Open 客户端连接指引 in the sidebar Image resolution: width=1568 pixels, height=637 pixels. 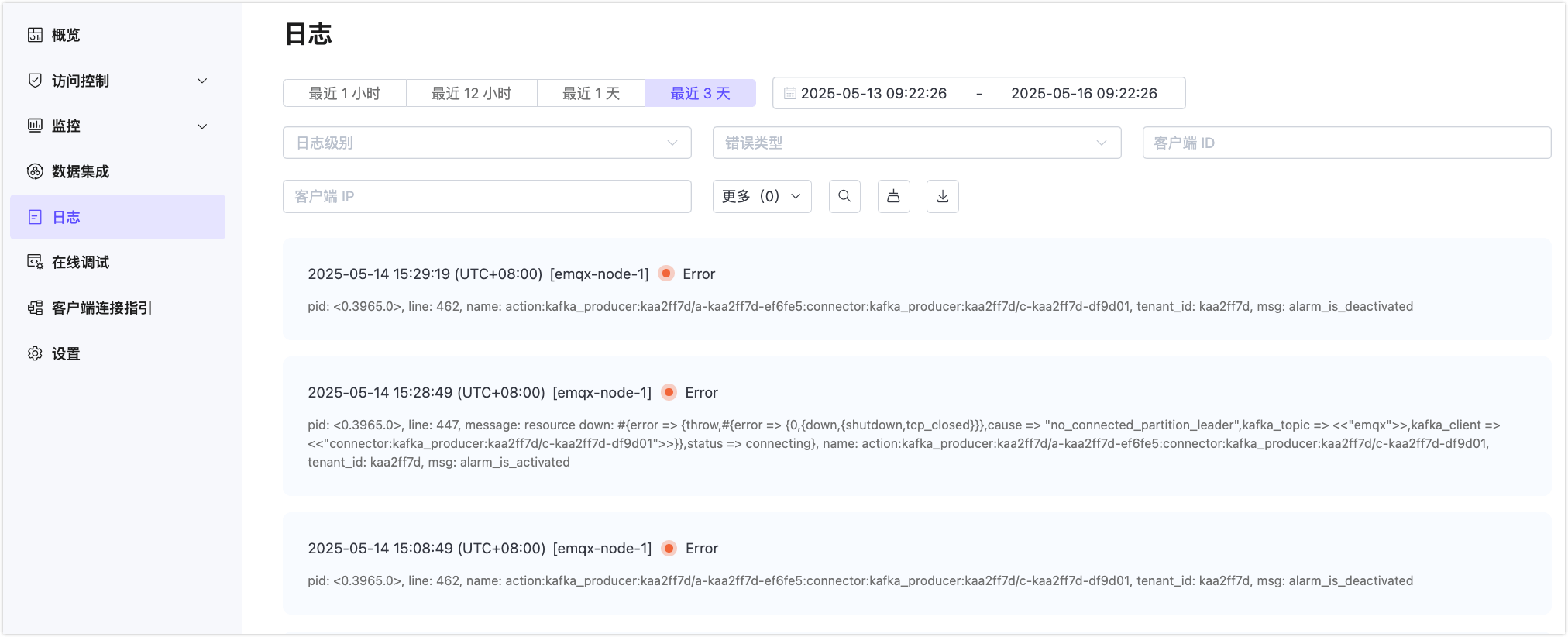click(x=101, y=308)
